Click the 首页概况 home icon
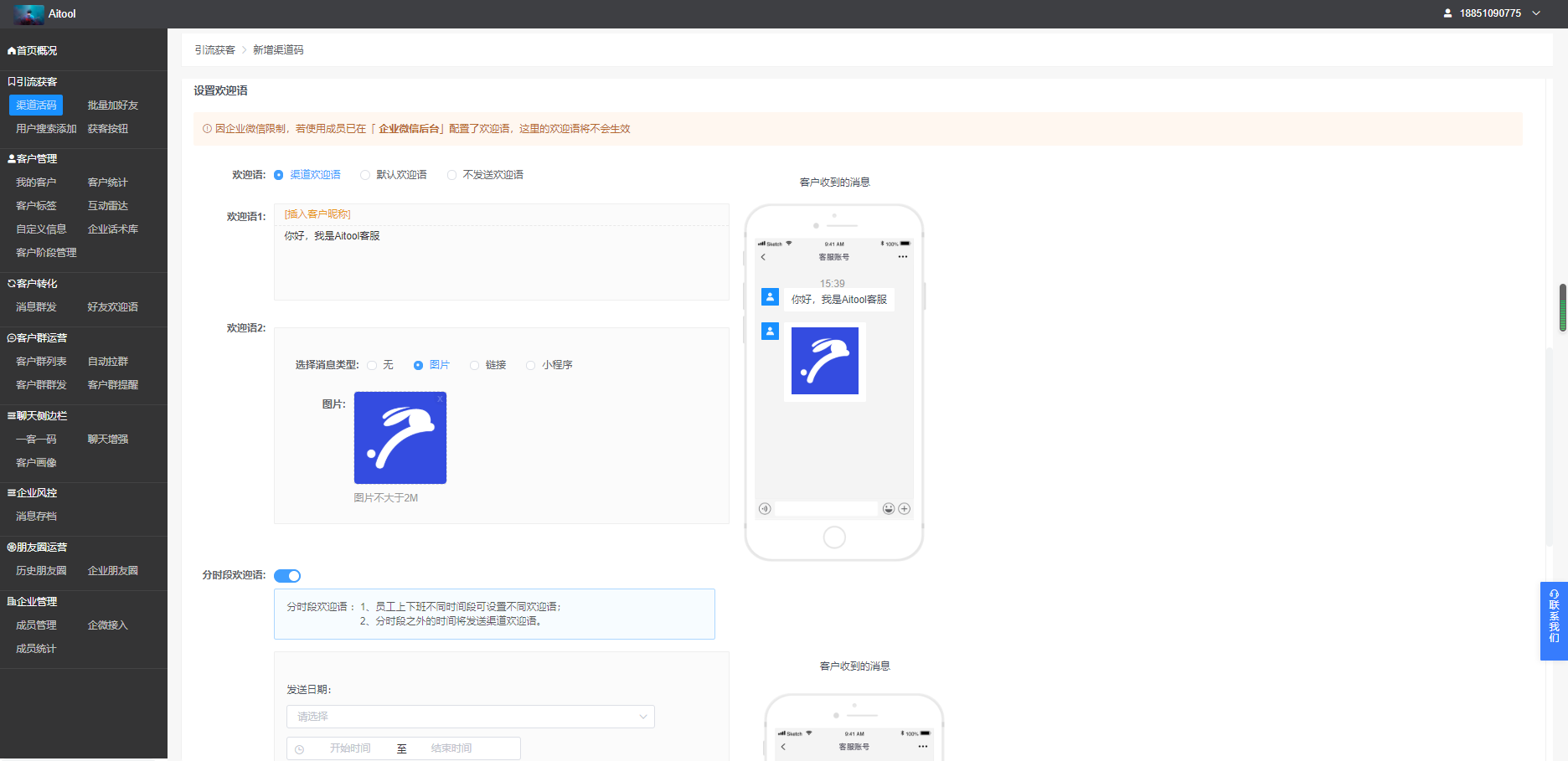This screenshot has height=761, width=1568. coord(12,51)
